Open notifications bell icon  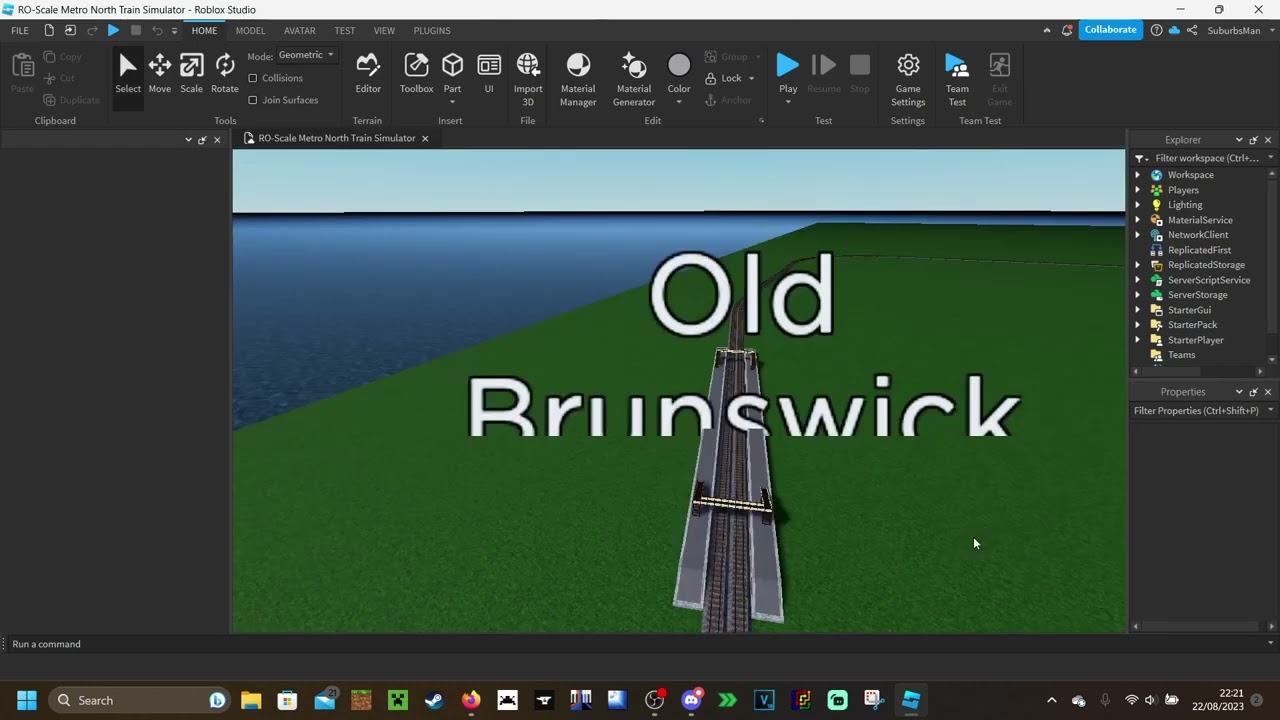point(1067,30)
